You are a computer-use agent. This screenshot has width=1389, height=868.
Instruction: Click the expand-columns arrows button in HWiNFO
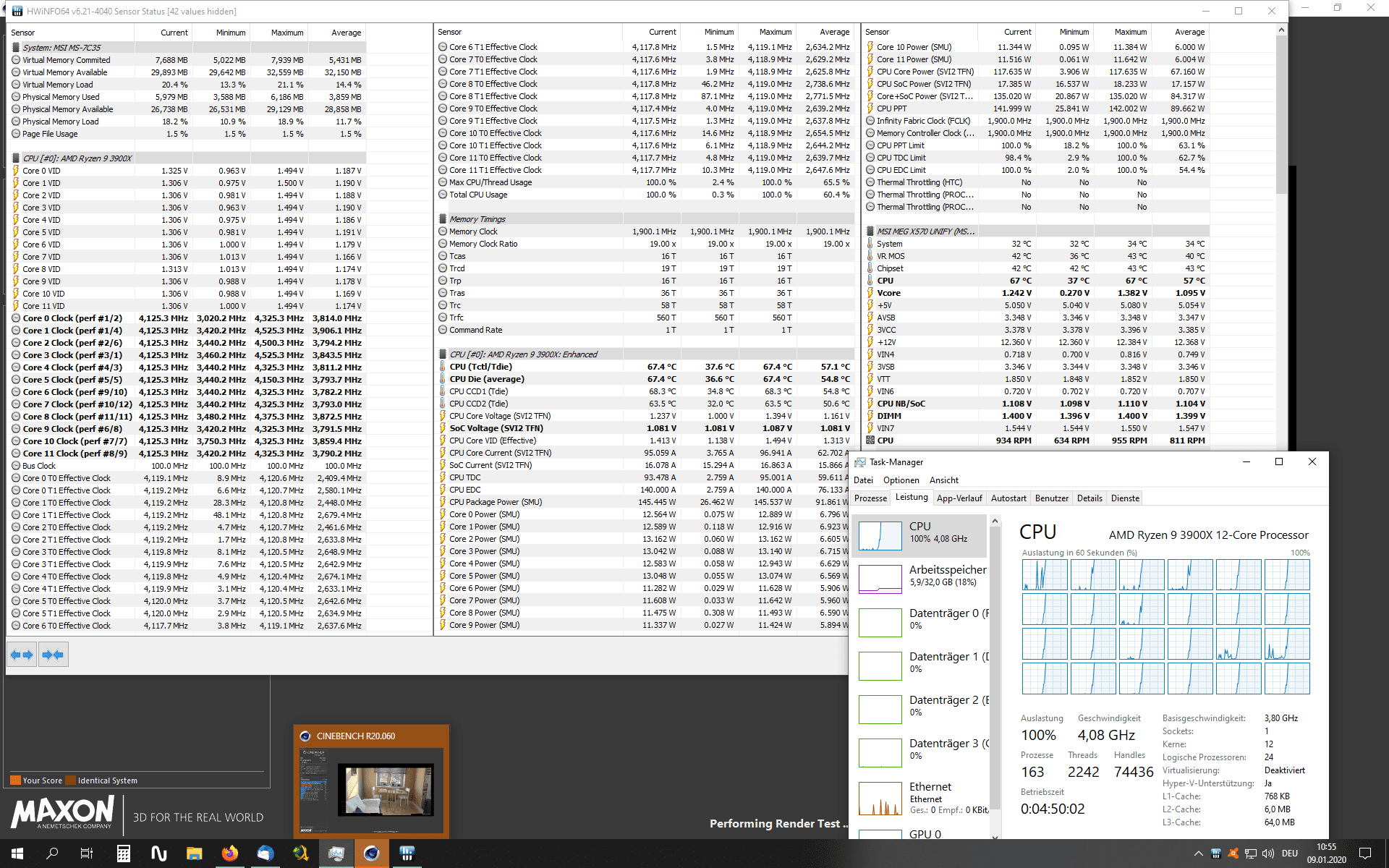22,655
